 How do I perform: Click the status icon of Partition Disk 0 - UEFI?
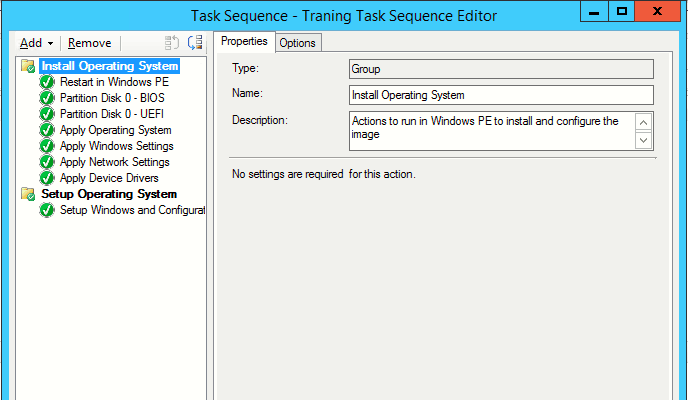[47, 114]
